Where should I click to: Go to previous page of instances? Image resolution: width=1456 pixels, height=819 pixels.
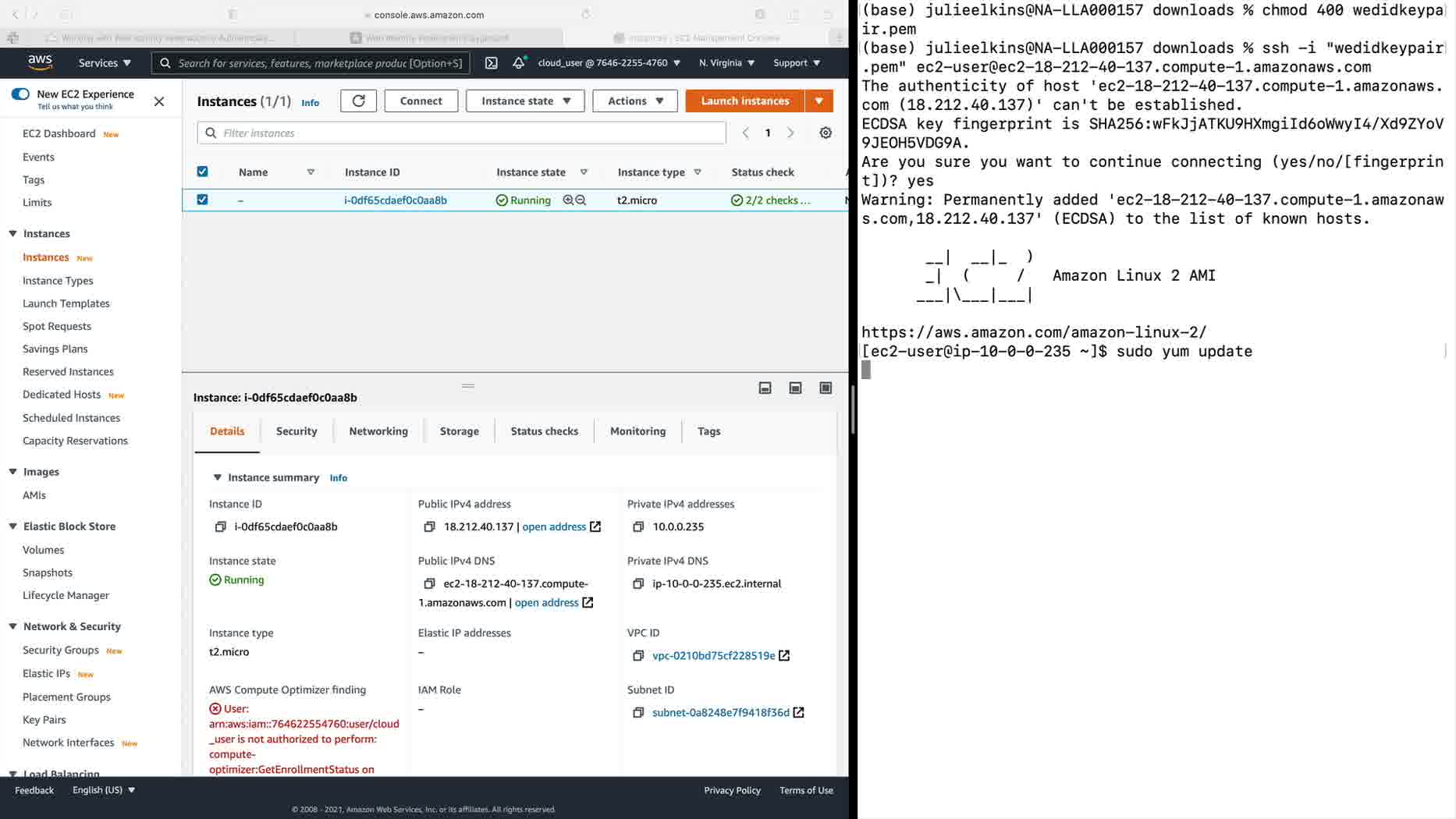(x=745, y=133)
